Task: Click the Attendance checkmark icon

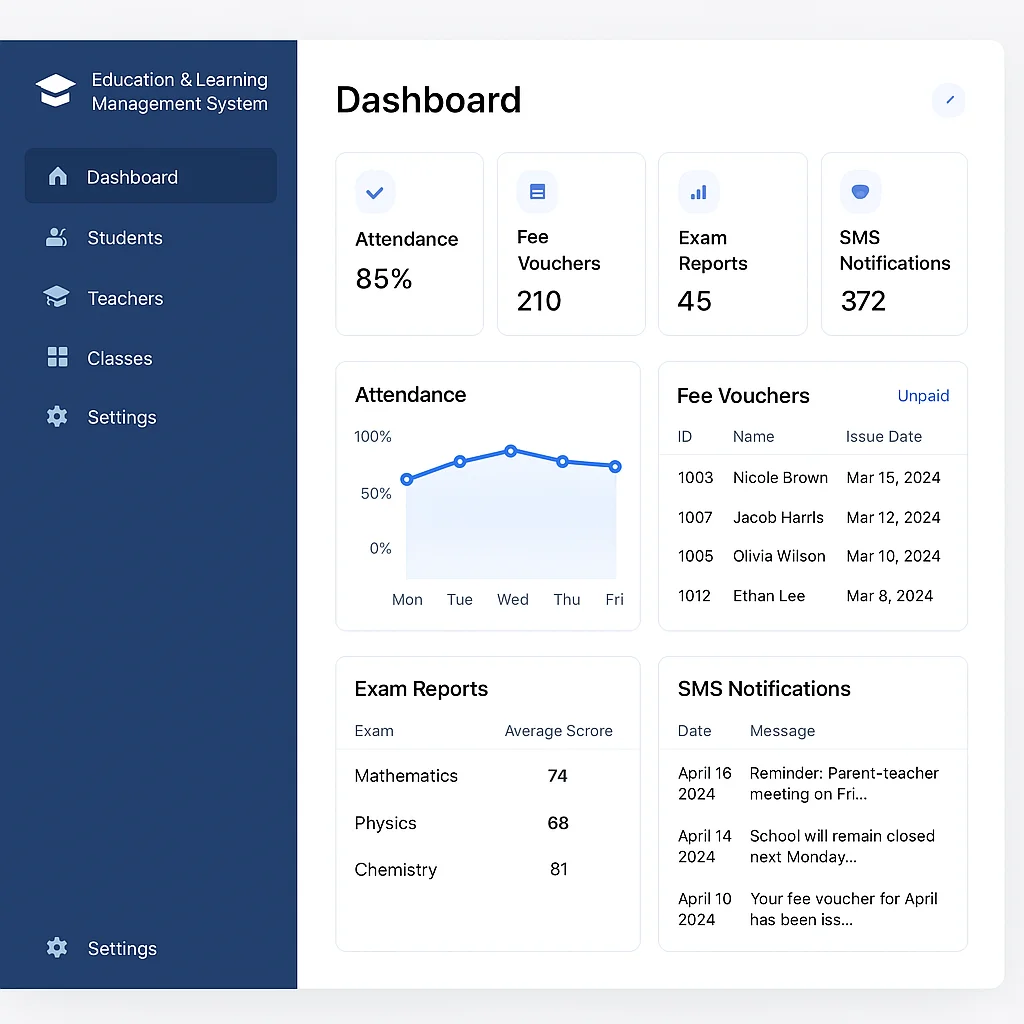Action: (x=374, y=192)
